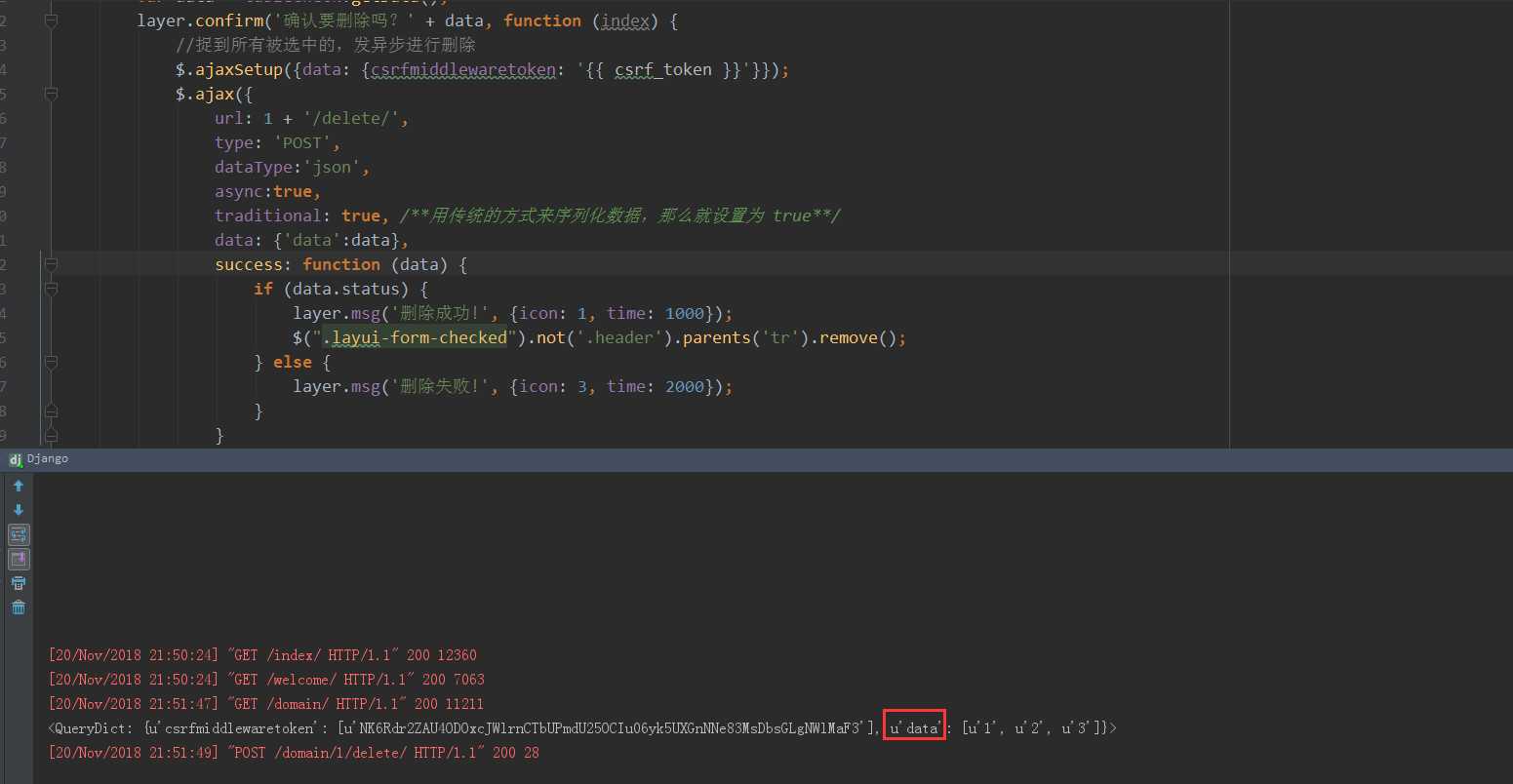Click fold end marker of success function
The width and height of the screenshot is (1513, 784).
[51, 435]
